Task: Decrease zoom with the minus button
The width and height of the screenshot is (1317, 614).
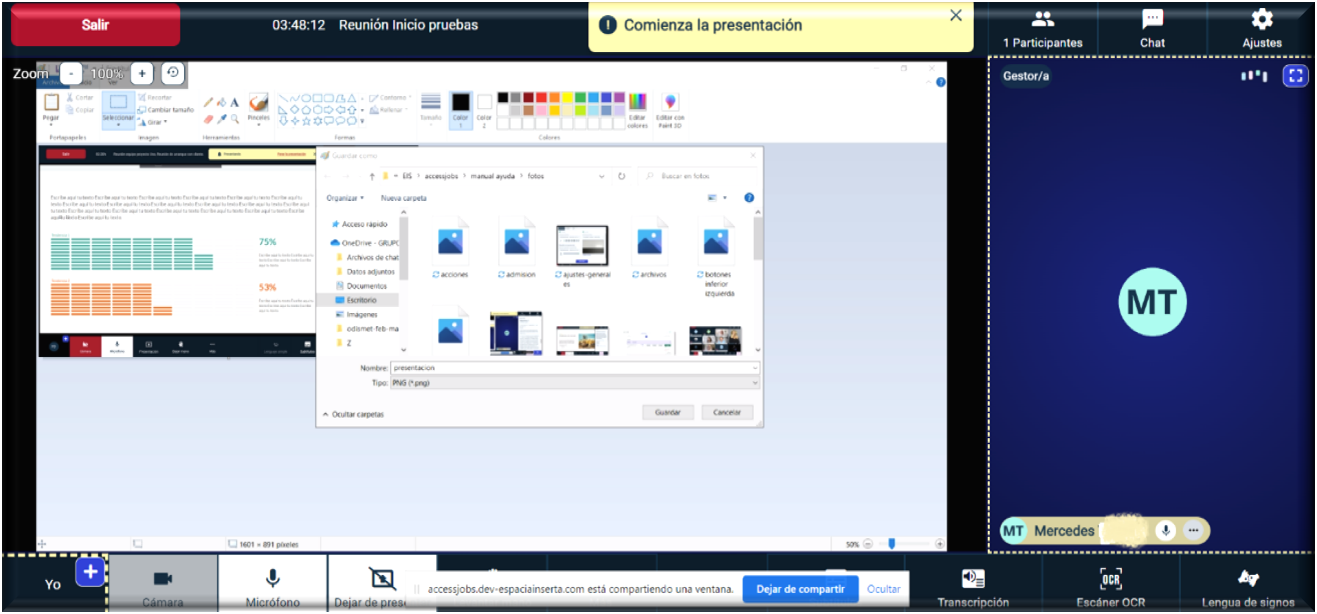Action: tap(71, 73)
